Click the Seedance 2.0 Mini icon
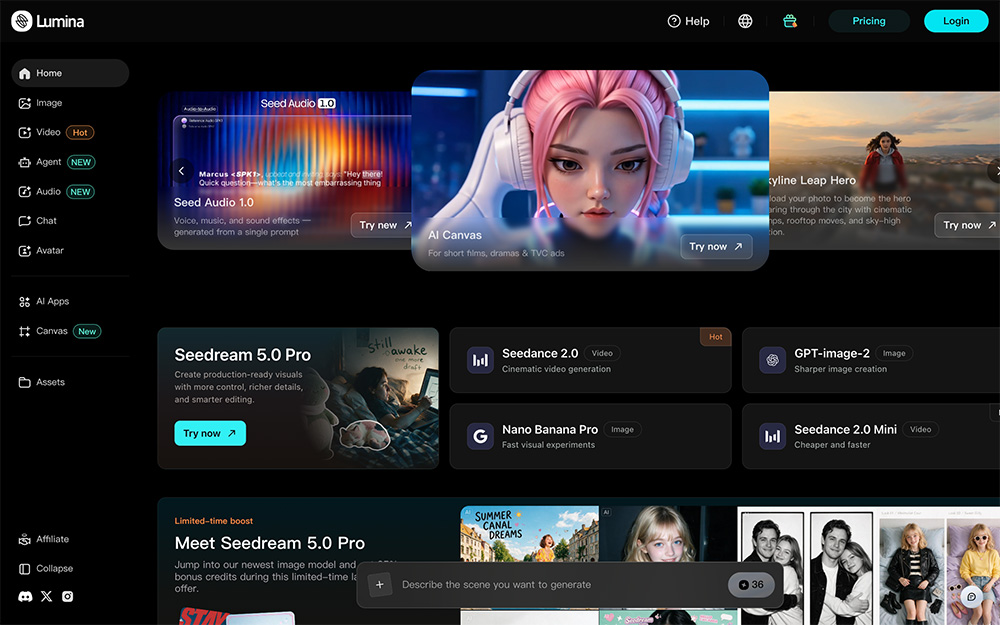The height and width of the screenshot is (625, 1000). (x=772, y=436)
